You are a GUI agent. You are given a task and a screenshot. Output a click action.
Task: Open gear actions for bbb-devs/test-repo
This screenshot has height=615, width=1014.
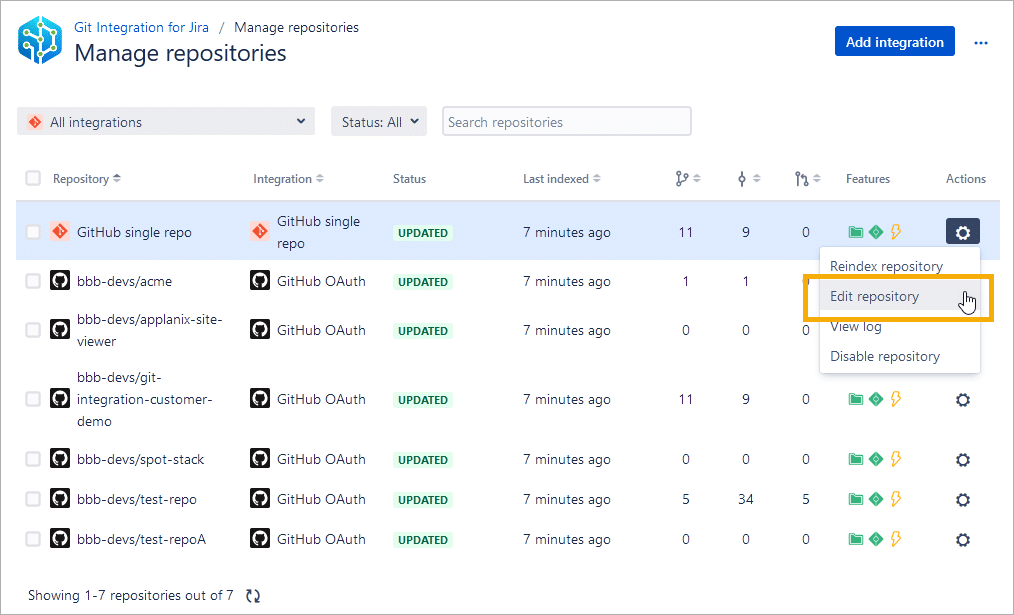click(962, 500)
